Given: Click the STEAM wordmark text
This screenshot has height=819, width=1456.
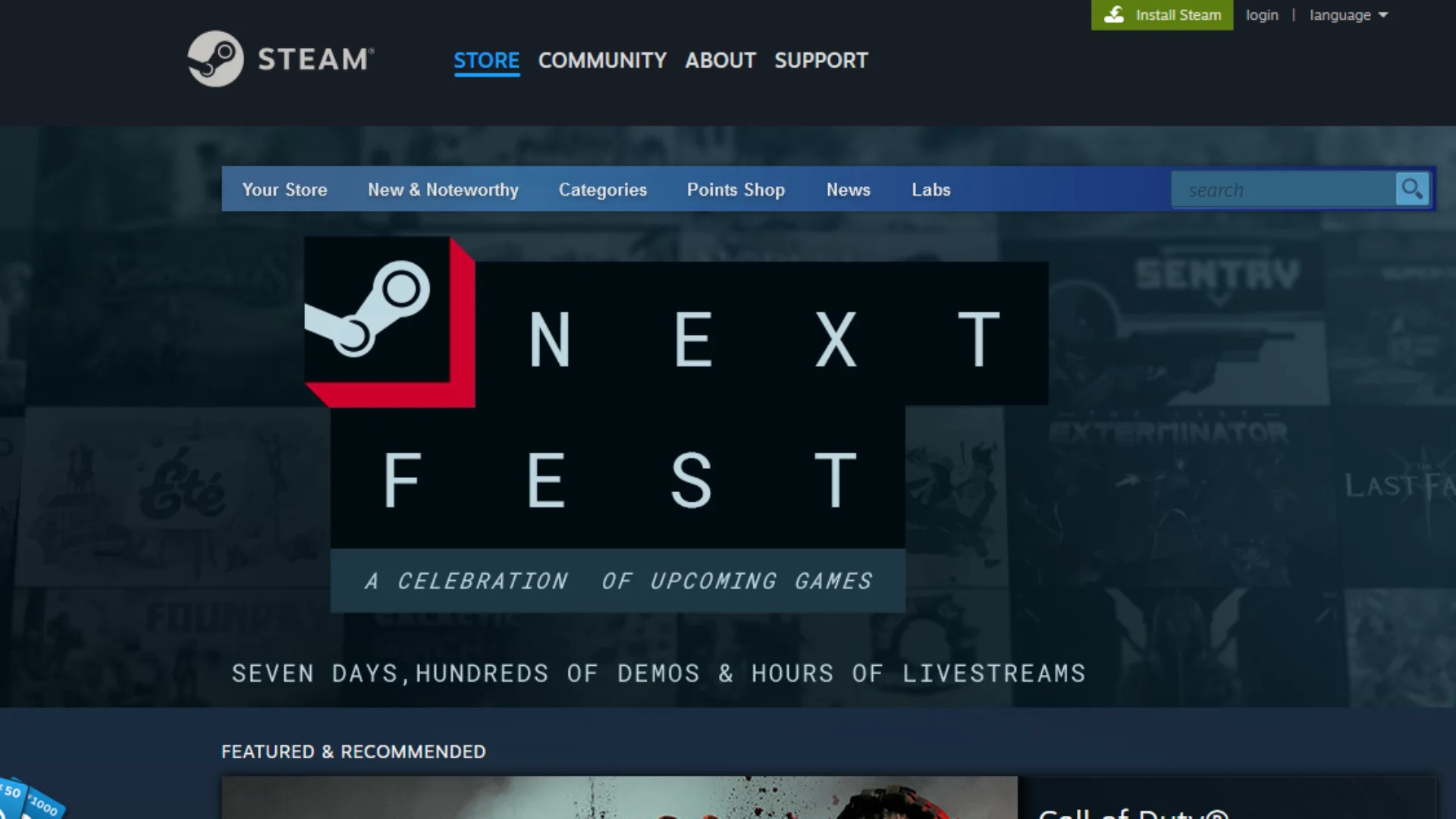Looking at the screenshot, I should [x=315, y=59].
